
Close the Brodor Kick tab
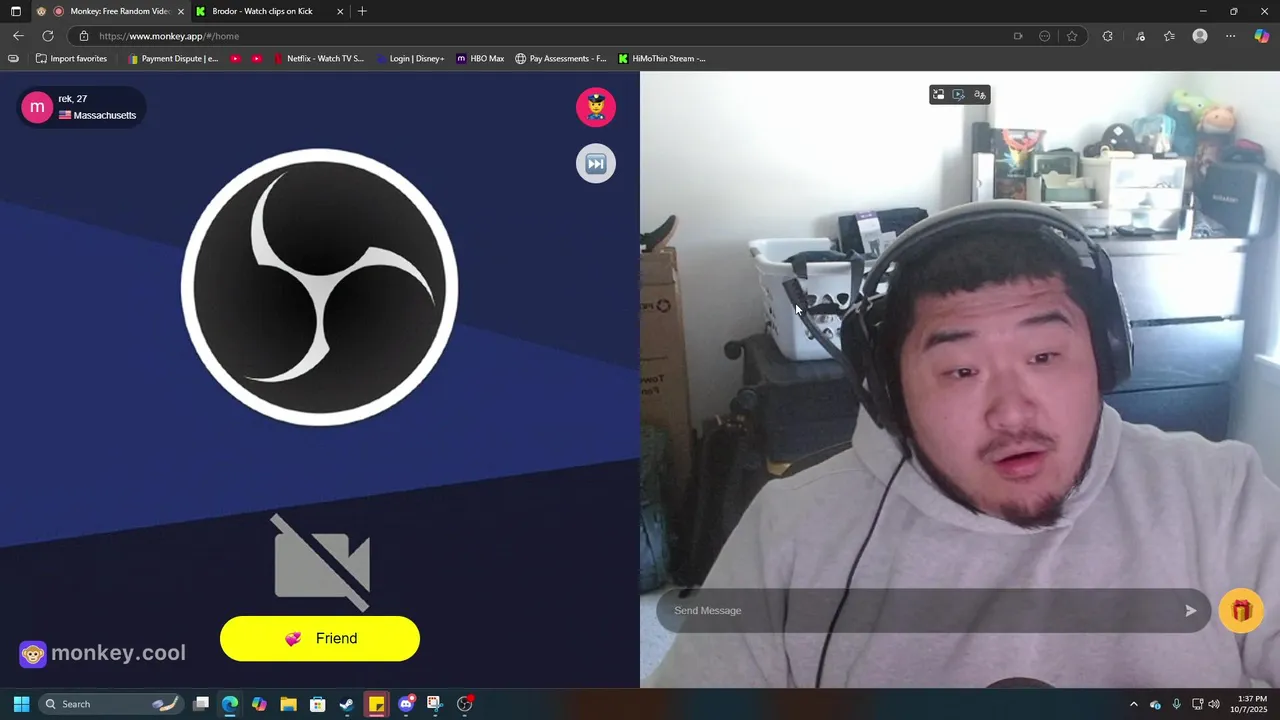340,11
